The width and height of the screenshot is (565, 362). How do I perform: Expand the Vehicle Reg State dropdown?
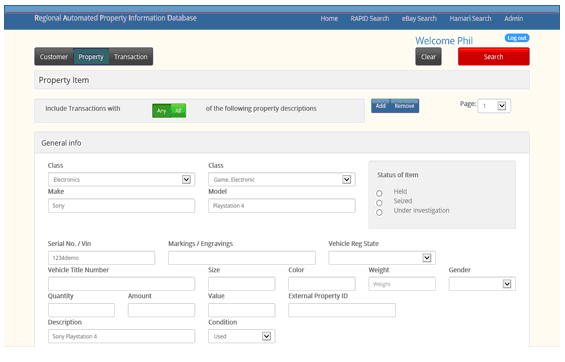(x=382, y=258)
